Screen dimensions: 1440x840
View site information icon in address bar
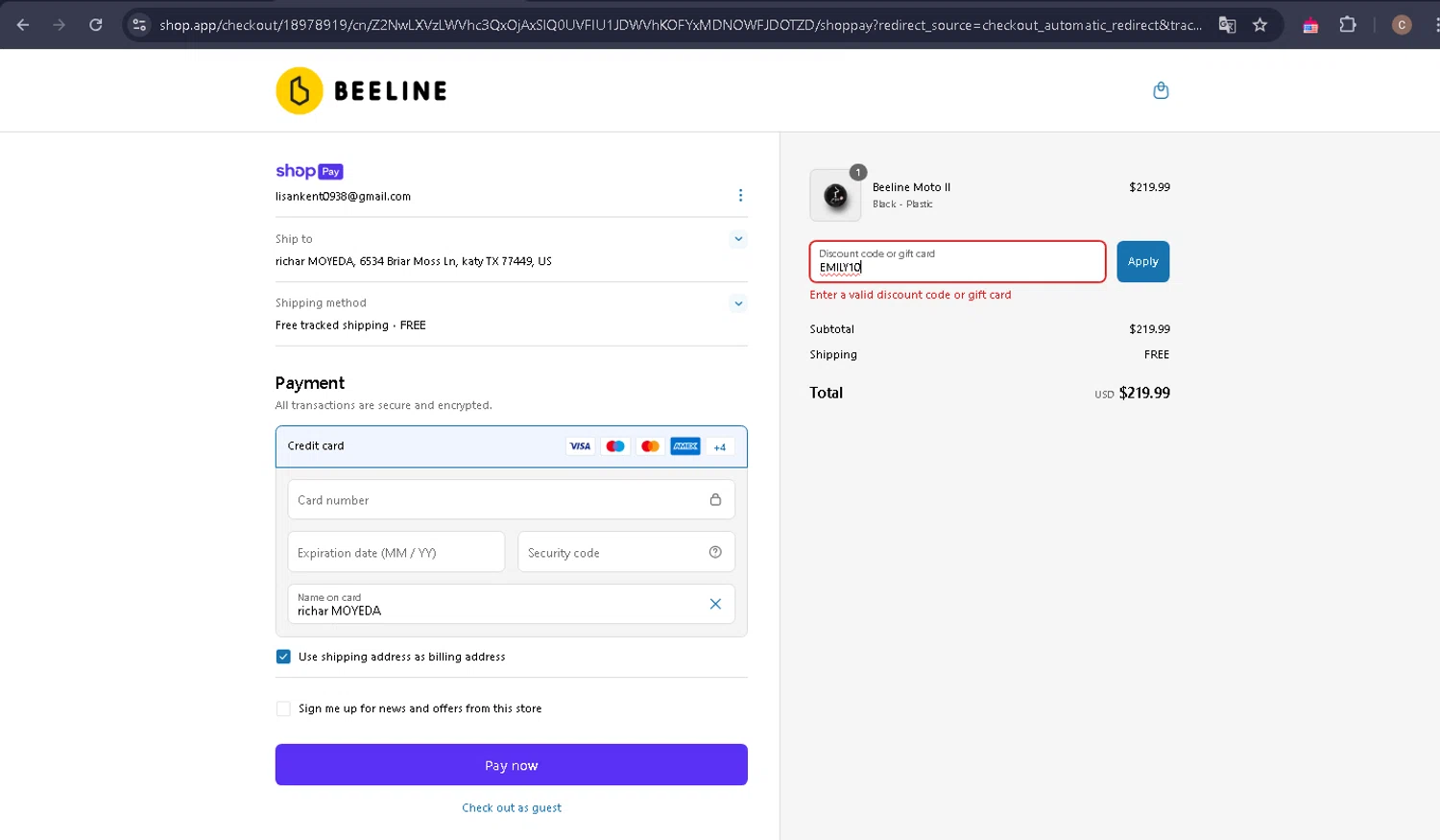(139, 25)
